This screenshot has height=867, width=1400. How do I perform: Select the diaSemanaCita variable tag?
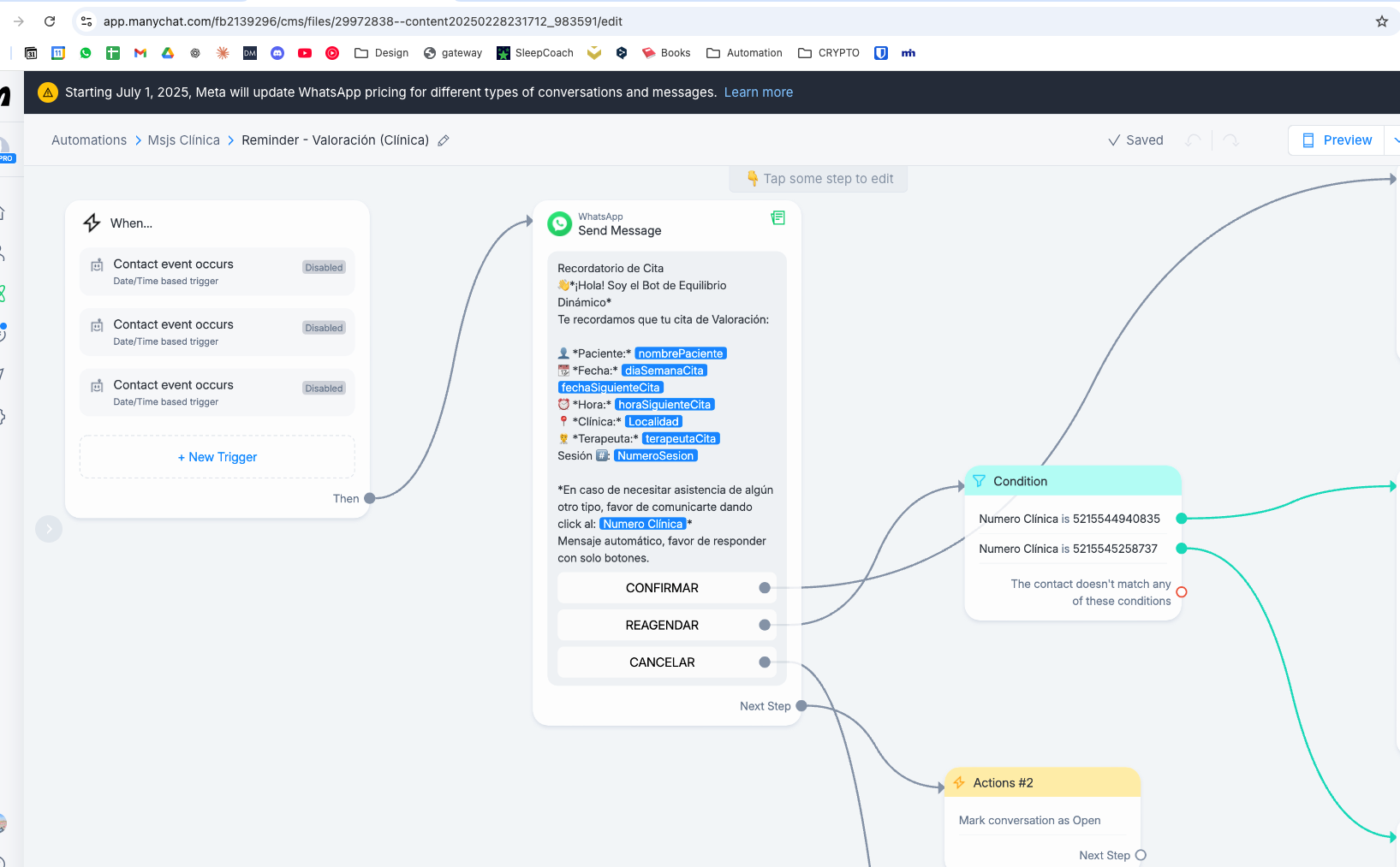(664, 371)
